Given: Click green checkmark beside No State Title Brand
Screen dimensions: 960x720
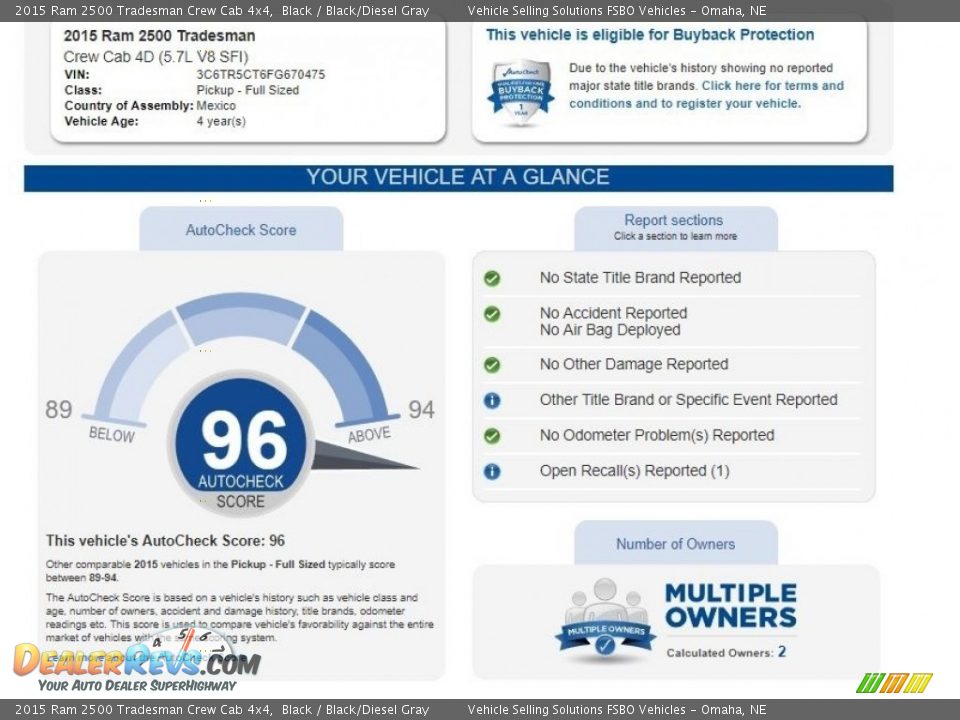Looking at the screenshot, I should coord(492,279).
